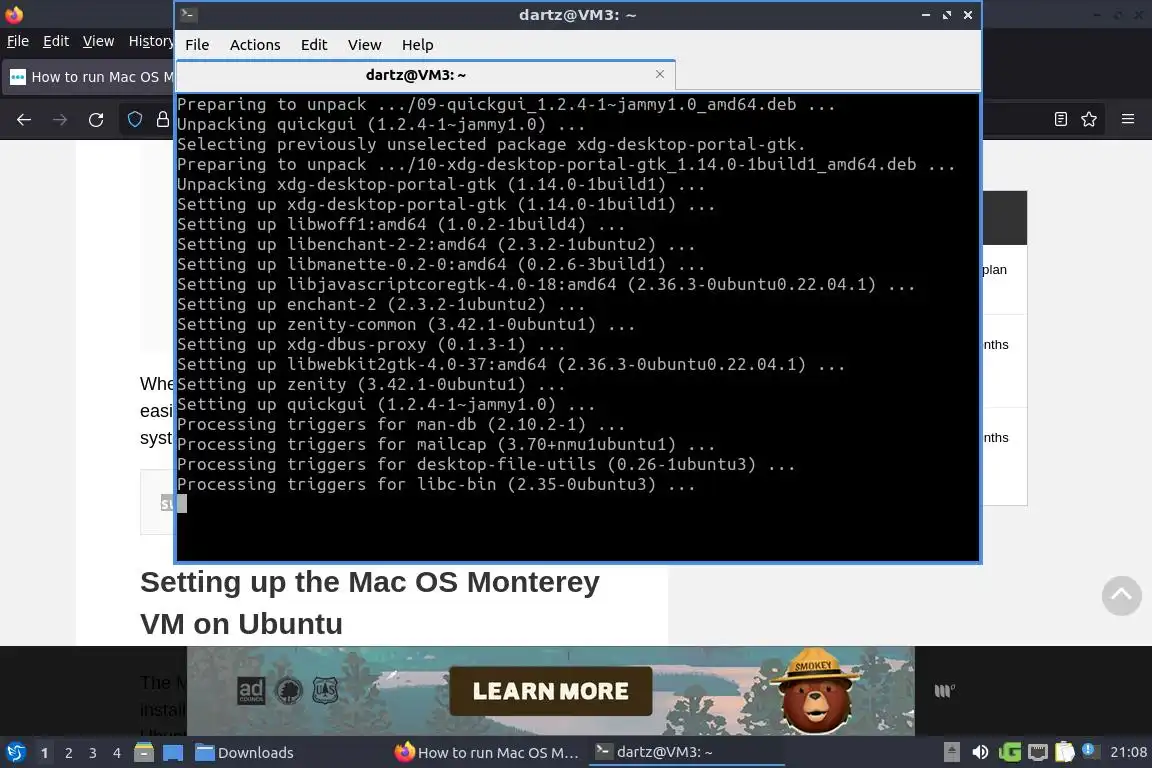Click the terminal cursor block
This screenshot has height=768, width=1152.
click(182, 503)
